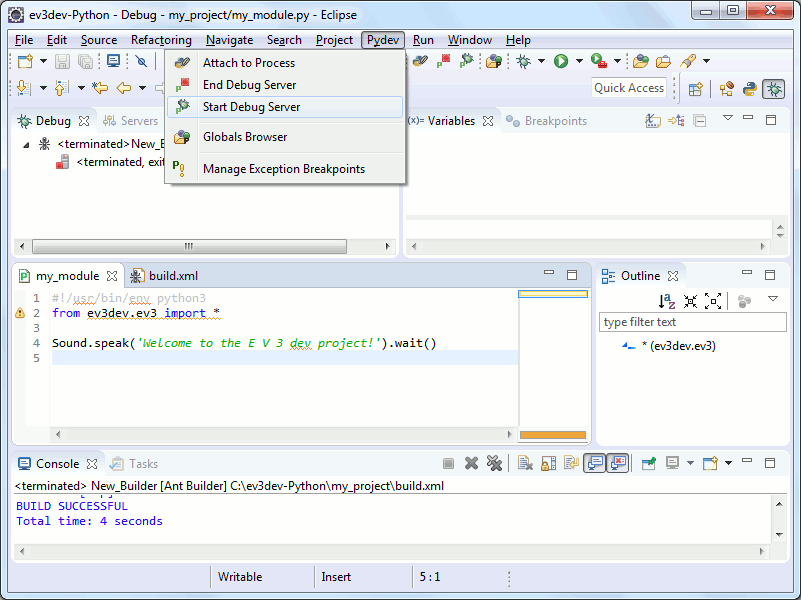The height and width of the screenshot is (600, 801).
Task: Click the toolbar Start Debug Server icon
Action: click(x=466, y=61)
